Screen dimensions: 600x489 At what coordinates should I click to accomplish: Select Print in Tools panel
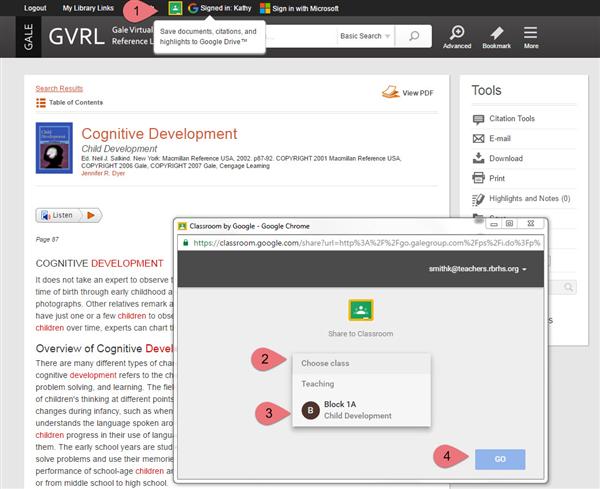pyautogui.click(x=497, y=178)
